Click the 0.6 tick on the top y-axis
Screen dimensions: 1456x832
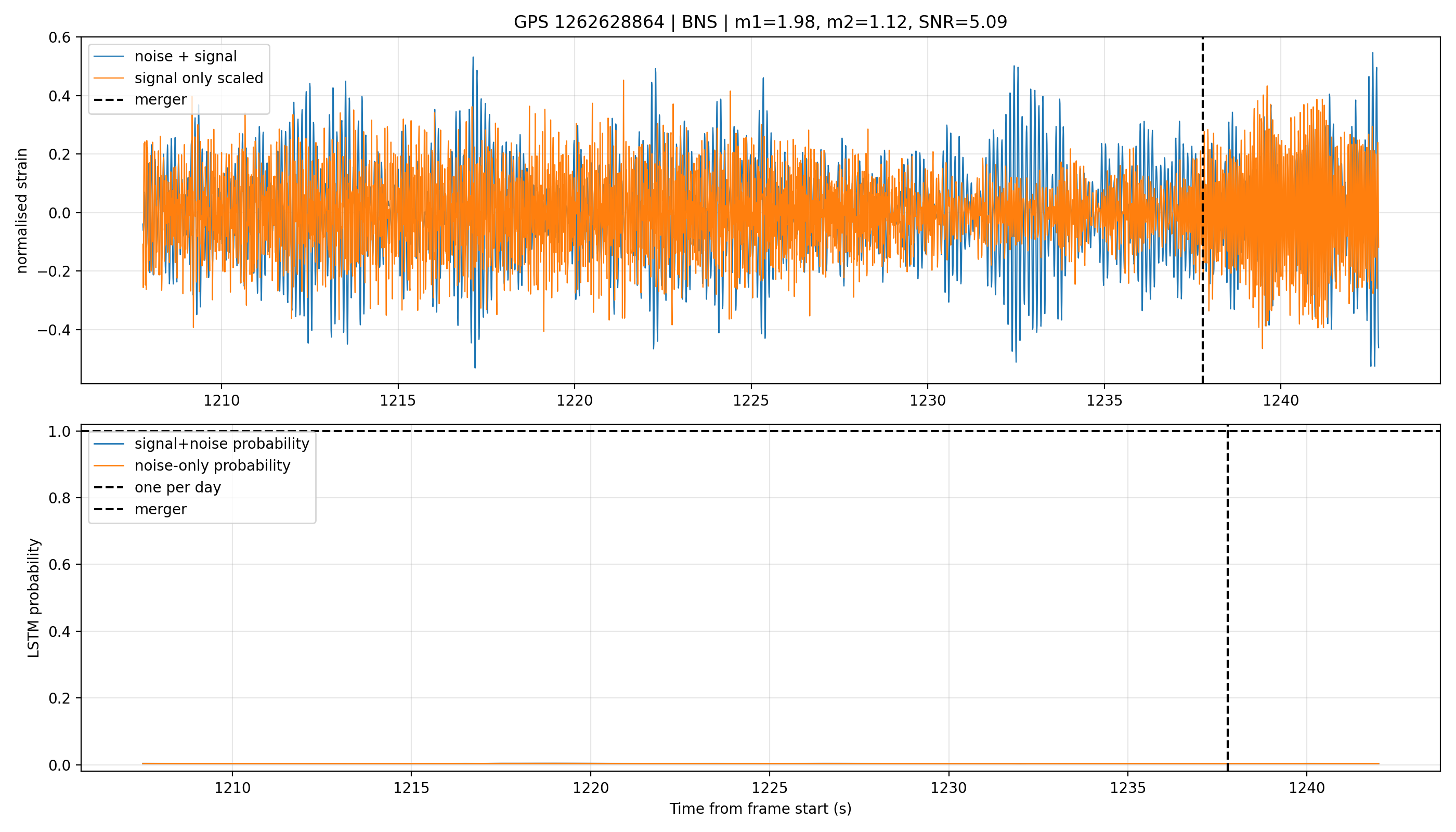pyautogui.click(x=59, y=38)
